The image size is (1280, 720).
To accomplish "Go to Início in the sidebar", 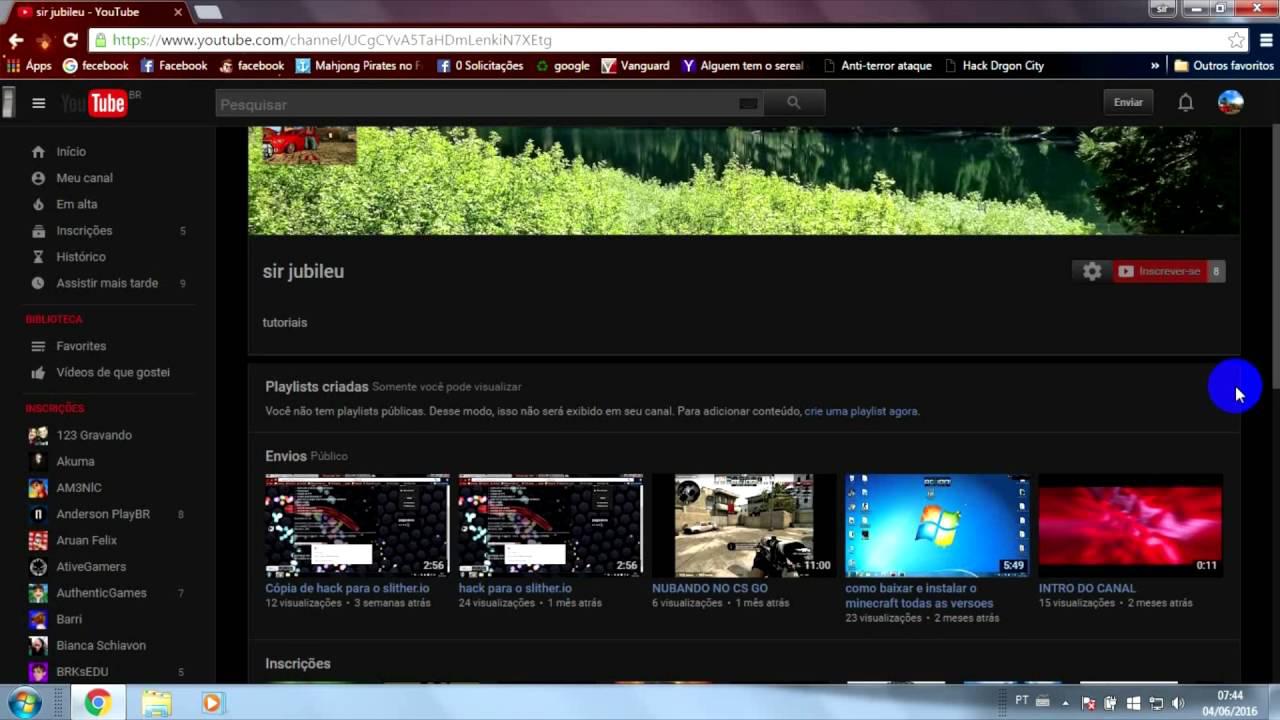I will tap(71, 152).
